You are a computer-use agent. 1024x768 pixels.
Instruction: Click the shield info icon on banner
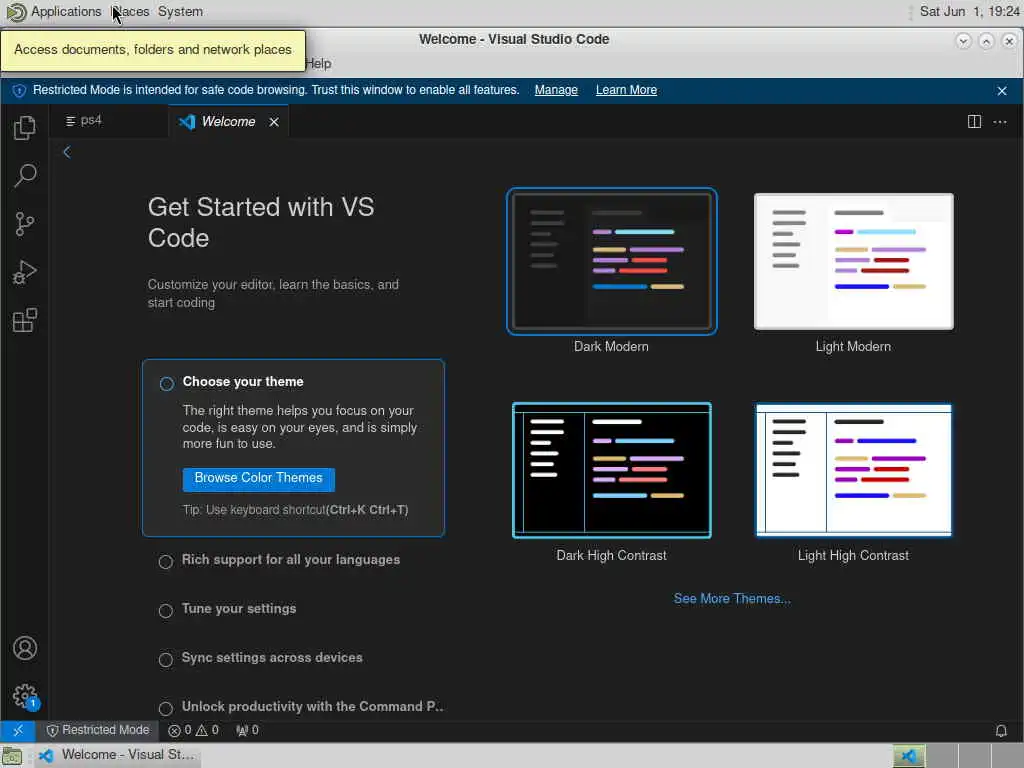tap(19, 91)
